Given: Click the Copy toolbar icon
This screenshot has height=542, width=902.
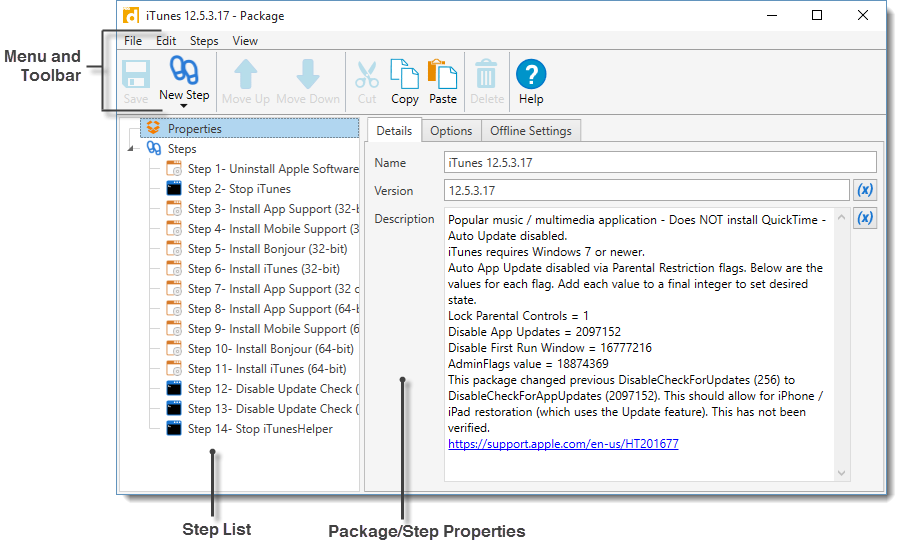Looking at the screenshot, I should [404, 75].
